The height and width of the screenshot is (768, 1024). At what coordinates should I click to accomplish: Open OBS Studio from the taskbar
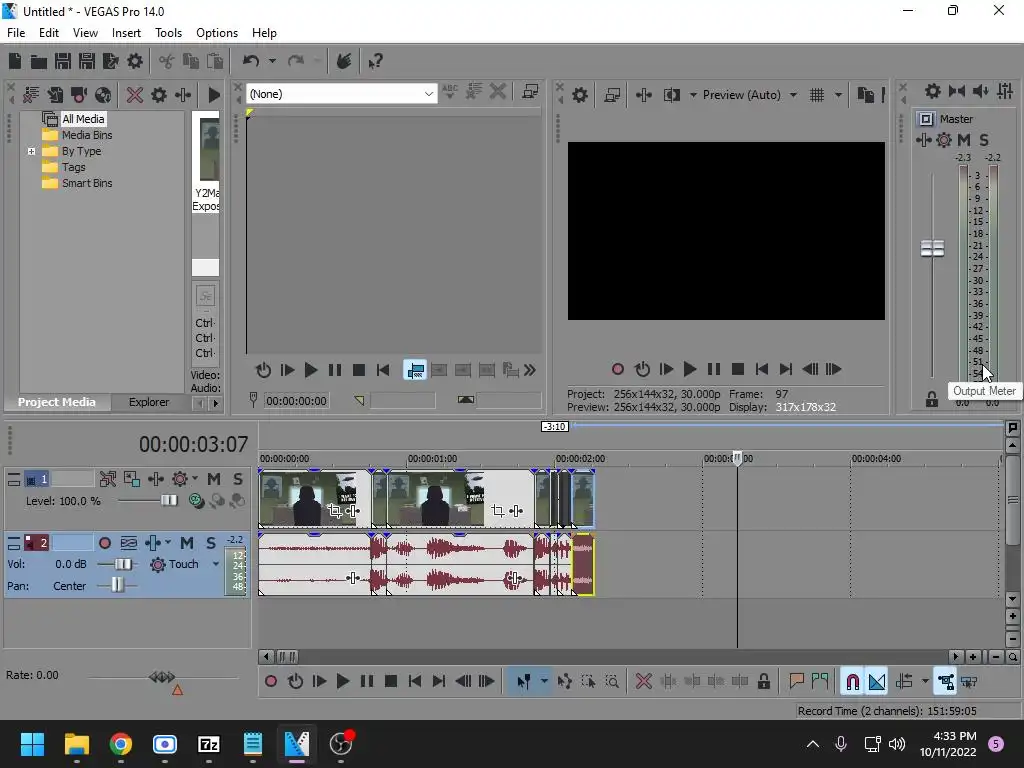click(x=341, y=744)
